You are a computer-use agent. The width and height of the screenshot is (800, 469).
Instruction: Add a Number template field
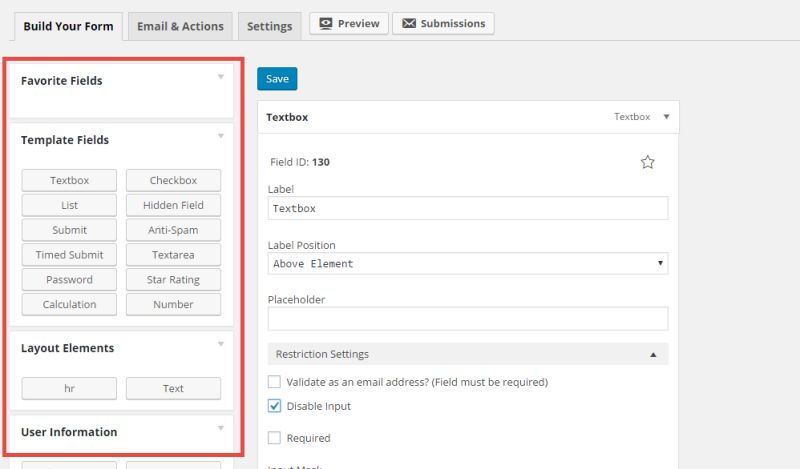(173, 304)
